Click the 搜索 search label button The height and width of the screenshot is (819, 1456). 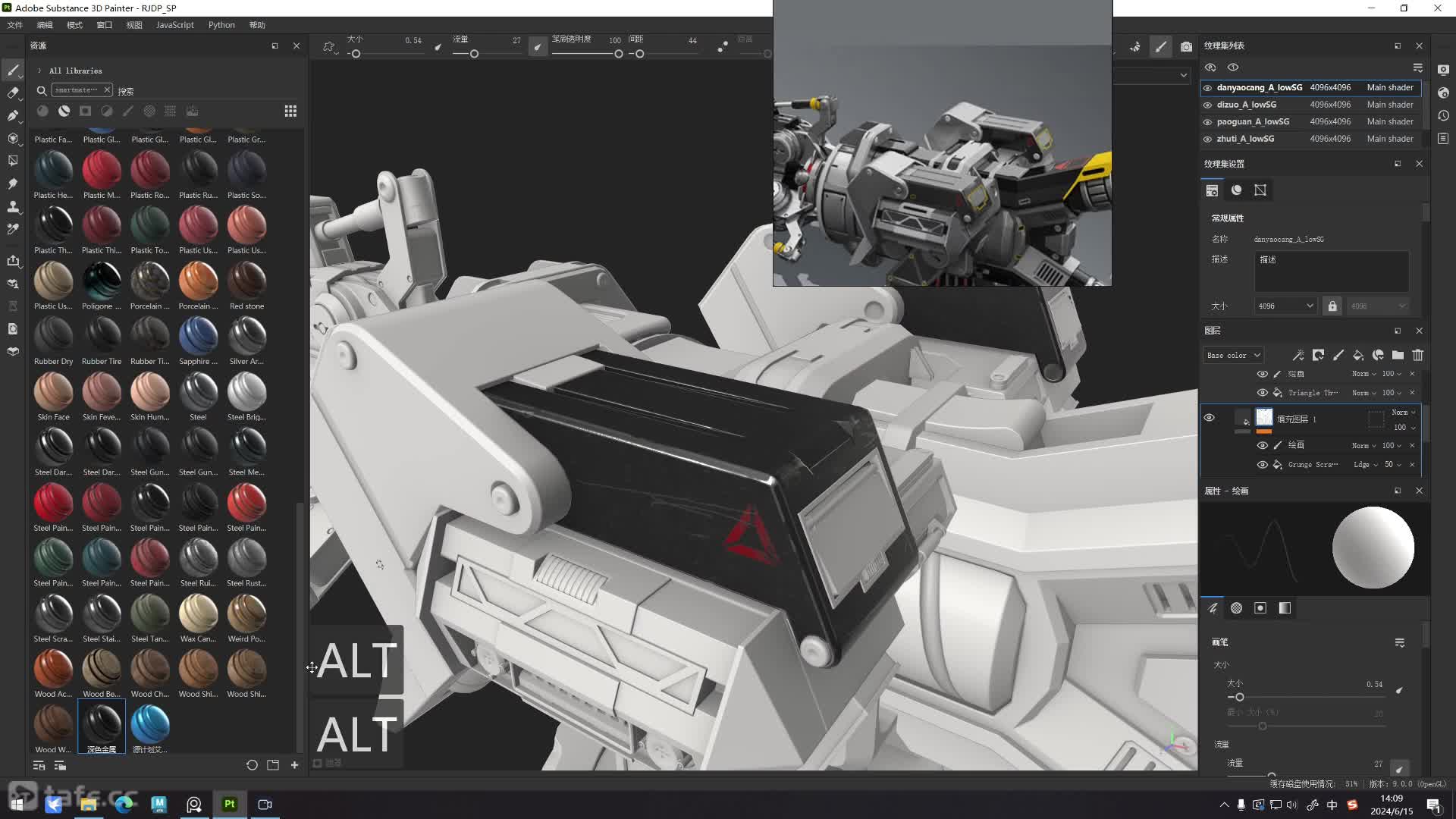coord(126,91)
